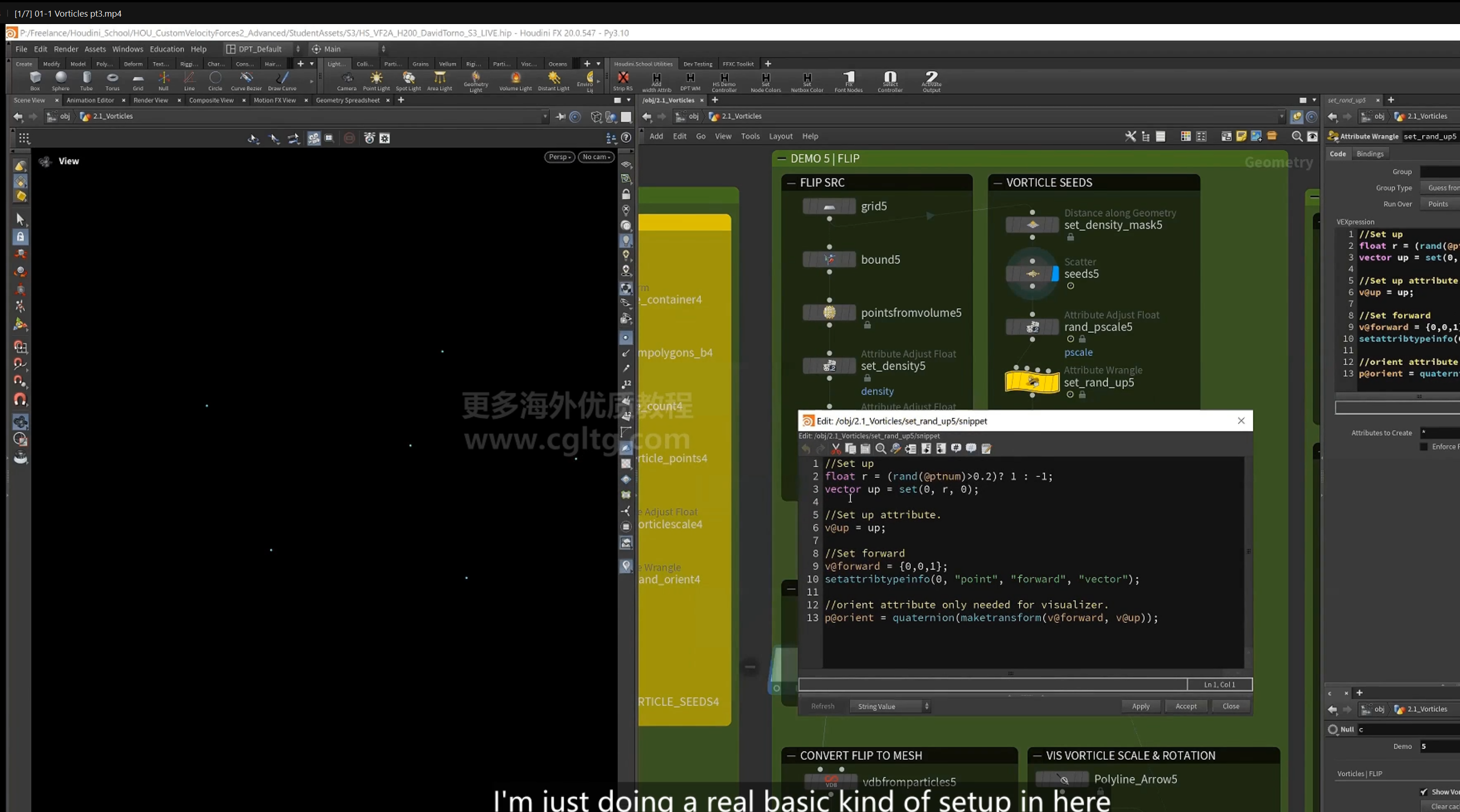Click the network editor search magnifier icon

(x=1296, y=136)
